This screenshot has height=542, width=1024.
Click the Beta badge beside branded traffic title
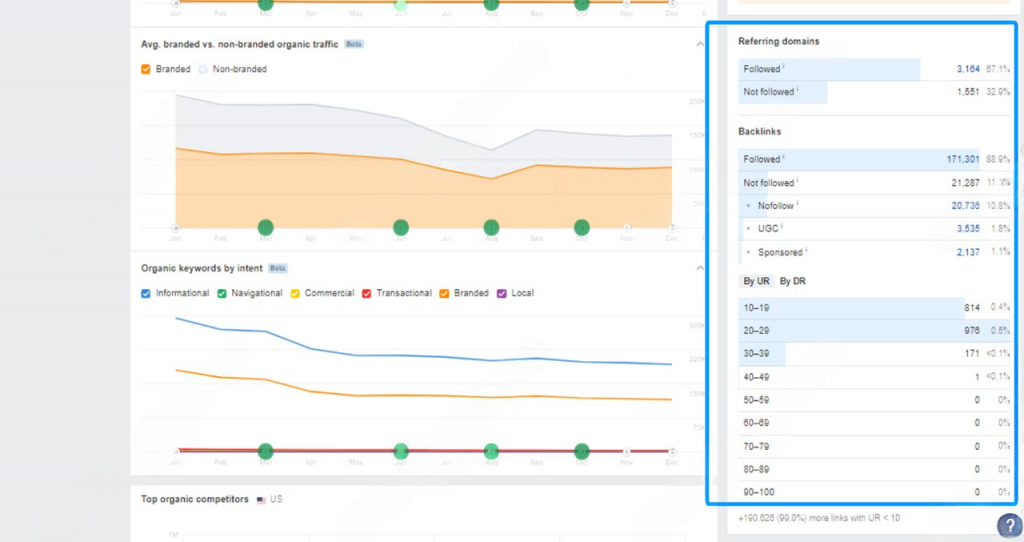354,44
